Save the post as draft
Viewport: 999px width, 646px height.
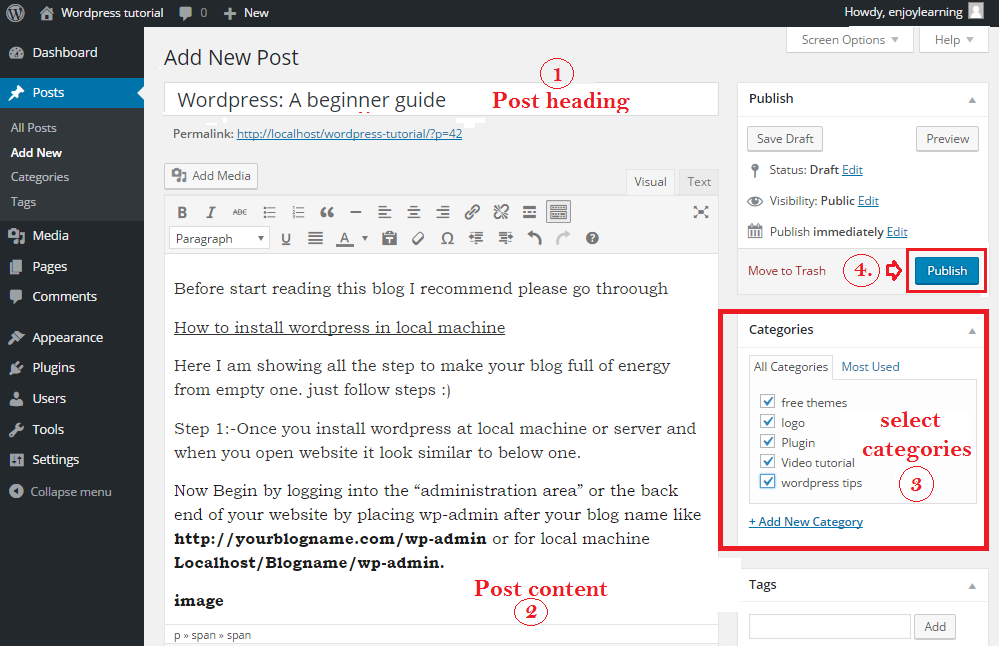(x=785, y=139)
